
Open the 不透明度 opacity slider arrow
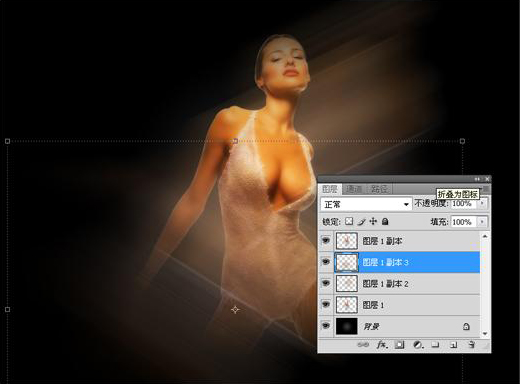pos(482,203)
